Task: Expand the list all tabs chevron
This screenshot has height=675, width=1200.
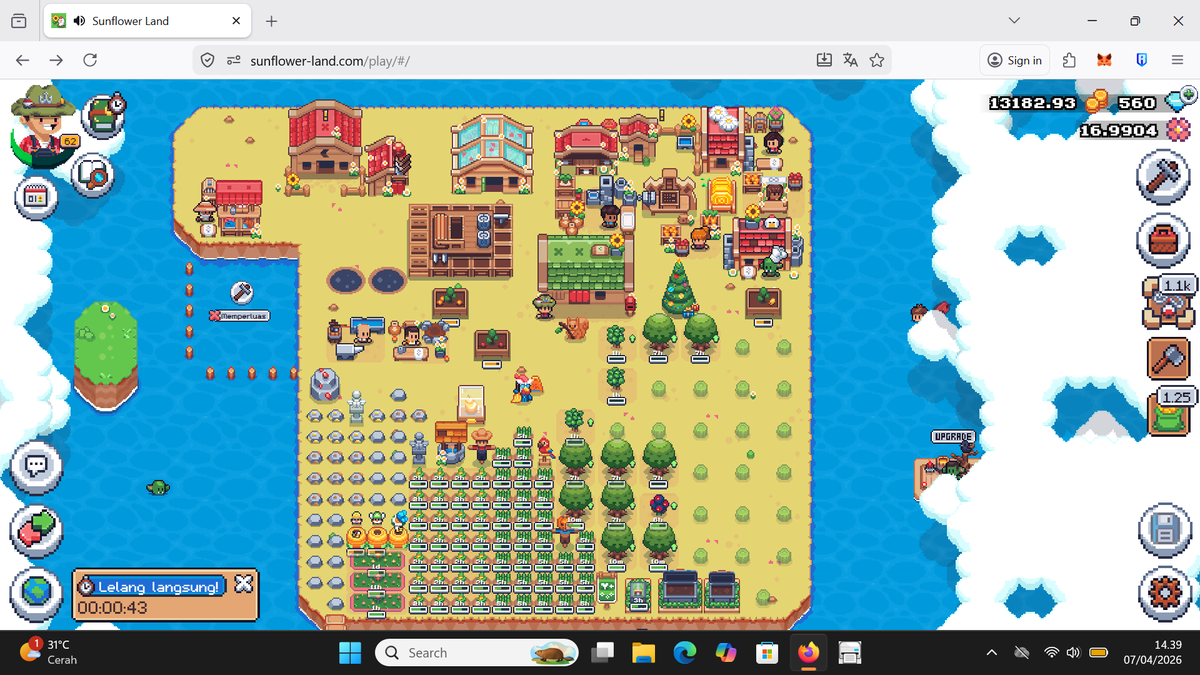Action: coord(1016,21)
